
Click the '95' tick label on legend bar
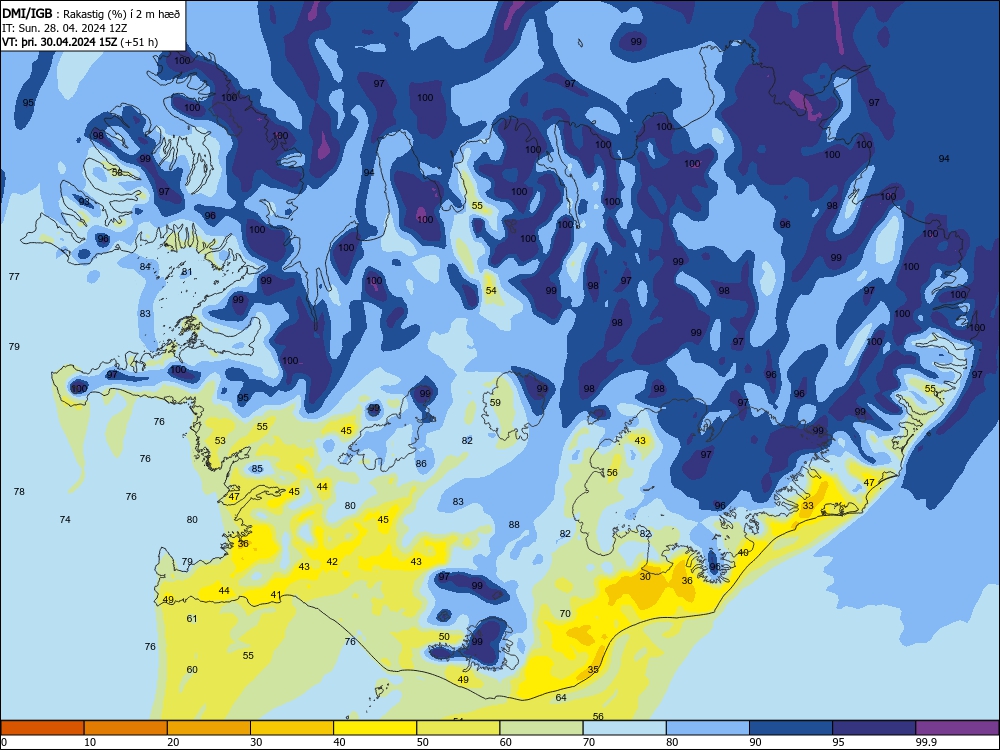pos(839,742)
